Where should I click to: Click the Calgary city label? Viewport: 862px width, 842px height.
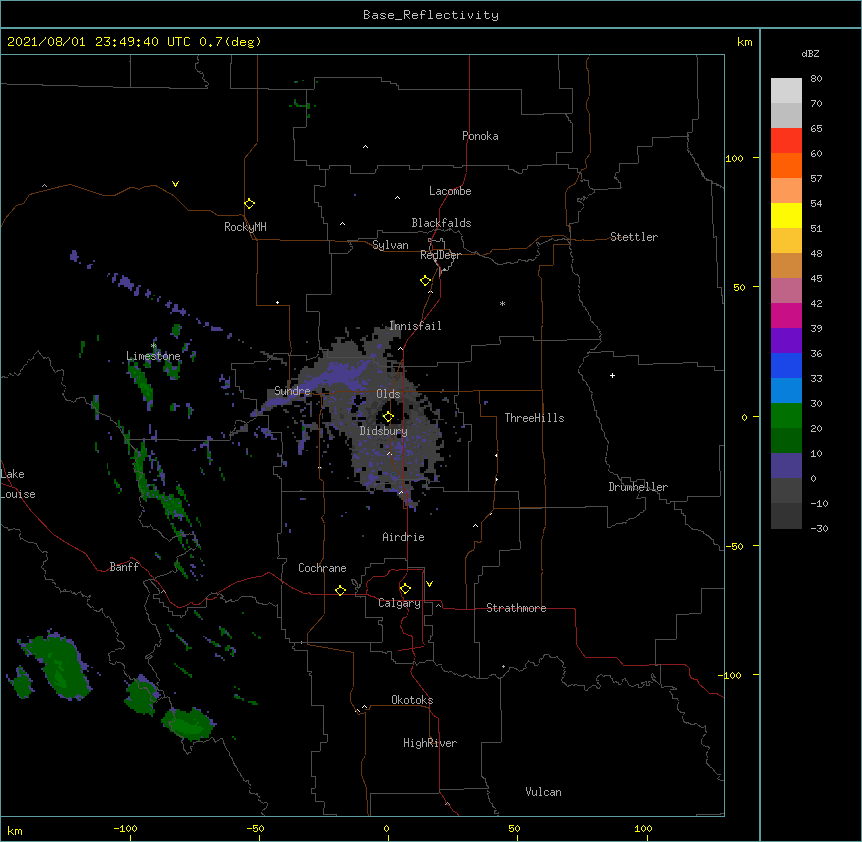point(399,603)
